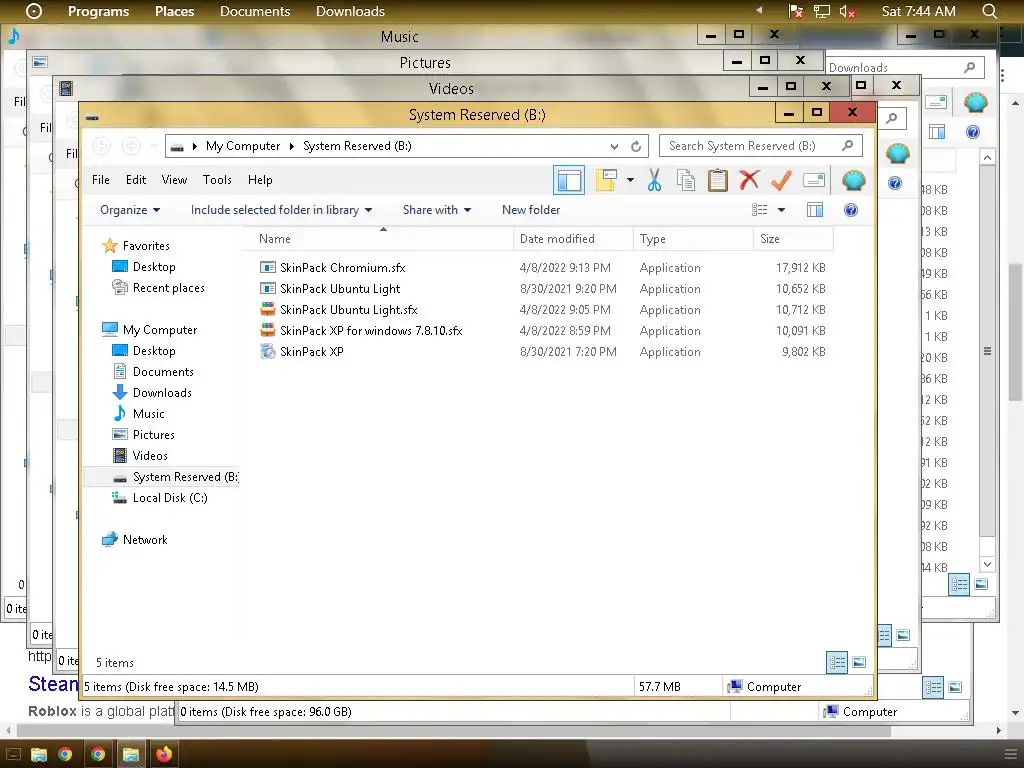The height and width of the screenshot is (768, 1024).
Task: Open the Help menu
Action: [x=260, y=180]
